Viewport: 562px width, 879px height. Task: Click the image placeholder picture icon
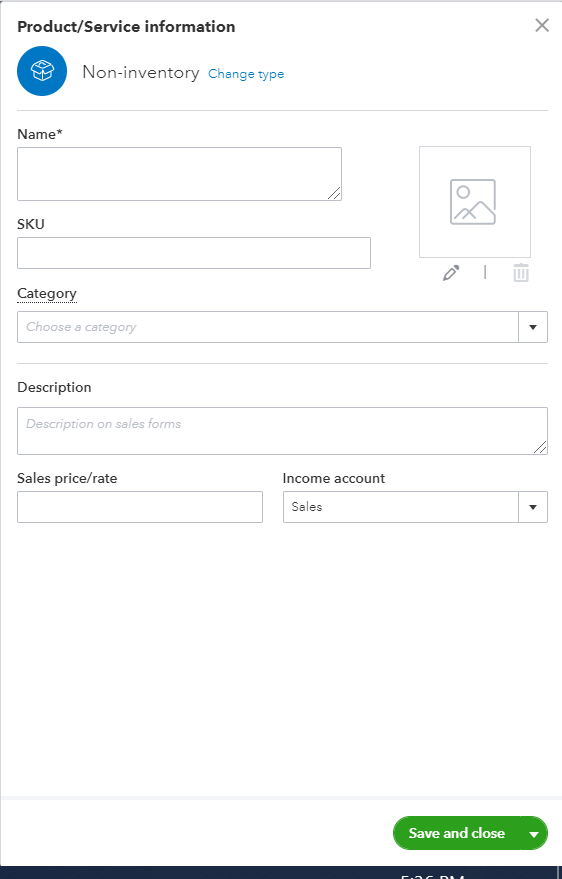click(473, 202)
